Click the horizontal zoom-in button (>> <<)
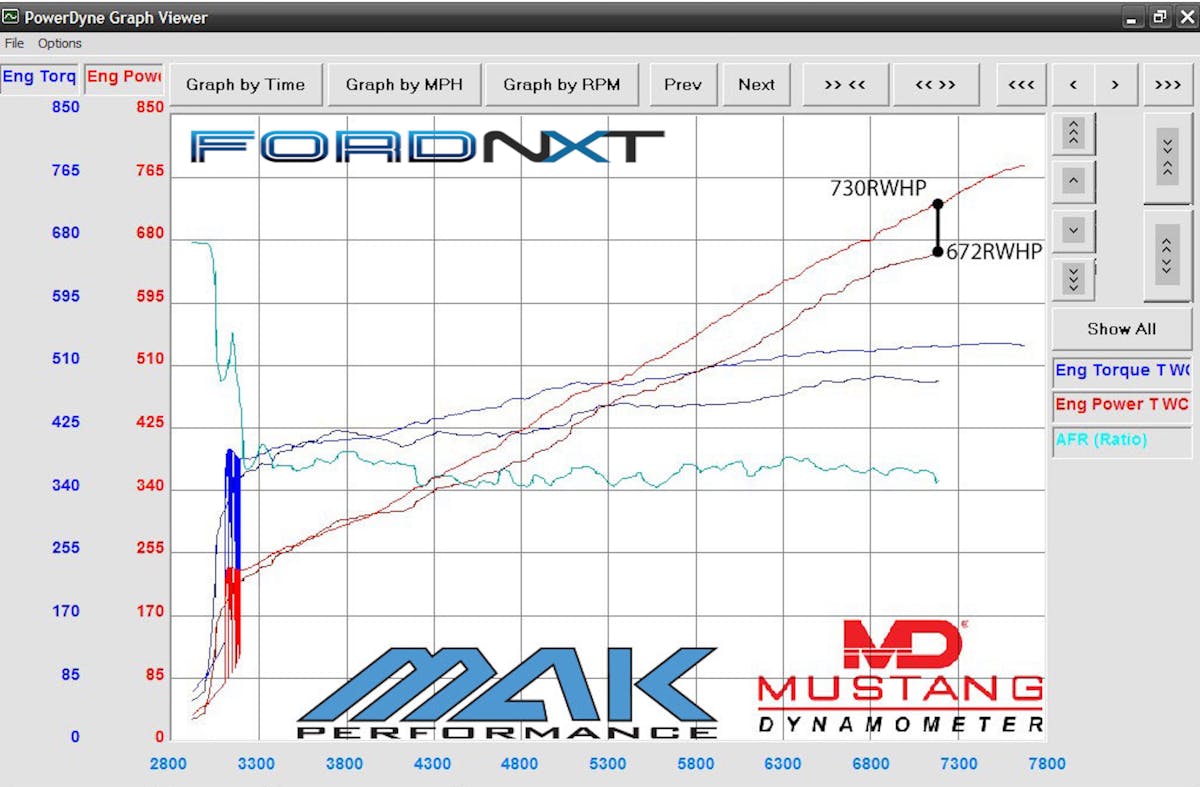 [x=845, y=85]
